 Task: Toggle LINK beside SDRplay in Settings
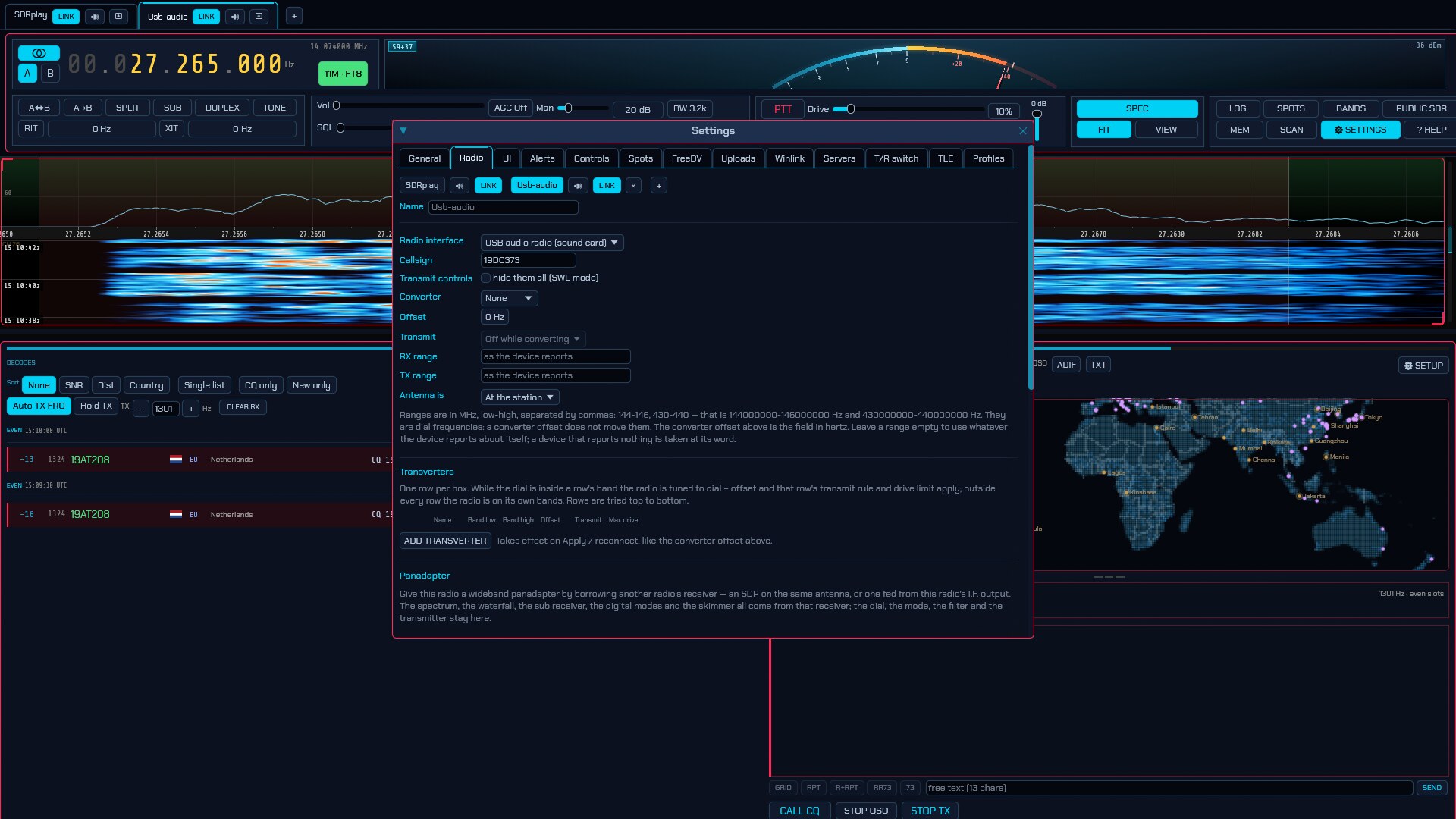pyautogui.click(x=488, y=186)
